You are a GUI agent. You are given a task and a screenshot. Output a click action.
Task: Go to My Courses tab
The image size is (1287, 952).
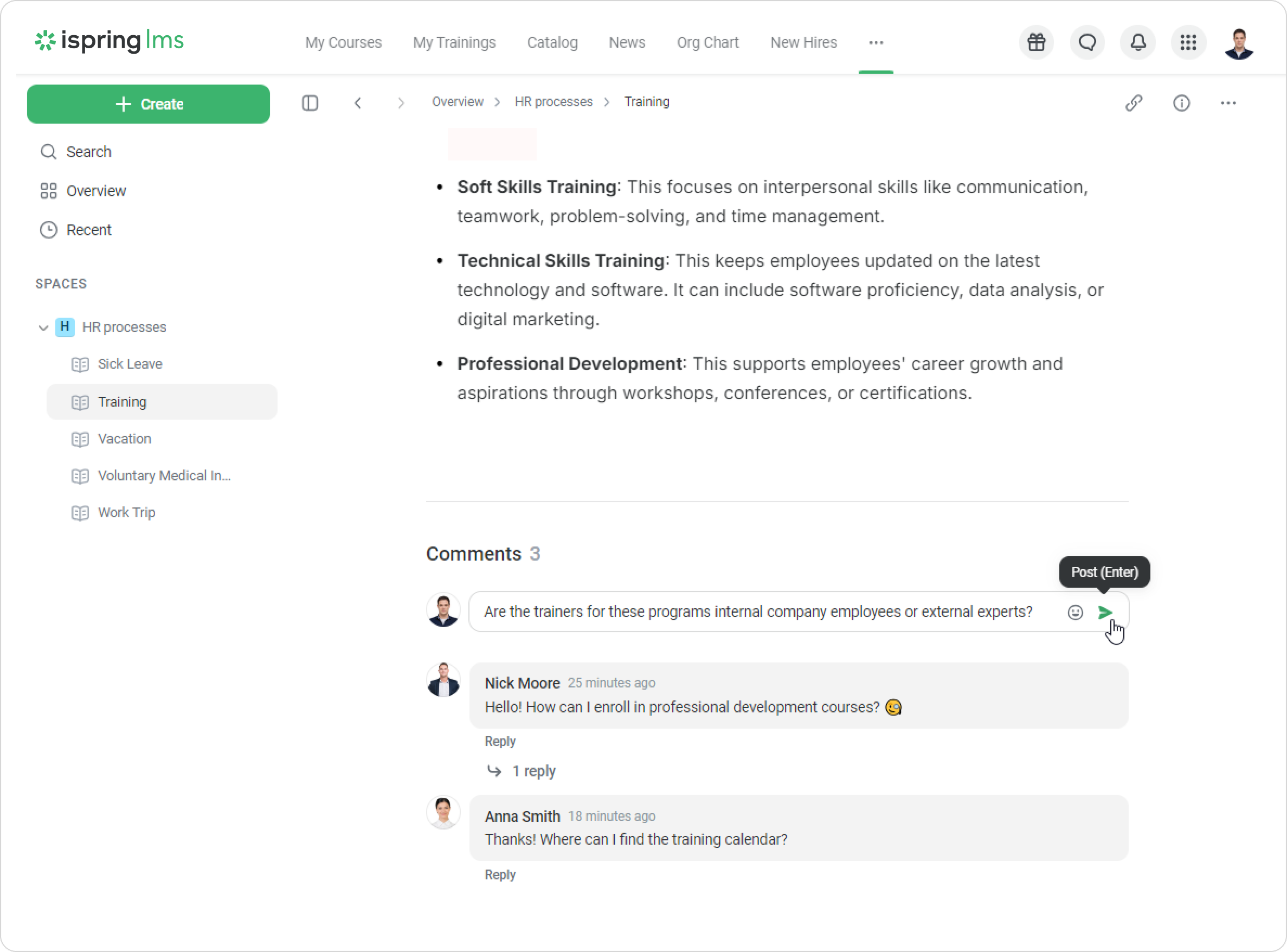click(x=343, y=43)
